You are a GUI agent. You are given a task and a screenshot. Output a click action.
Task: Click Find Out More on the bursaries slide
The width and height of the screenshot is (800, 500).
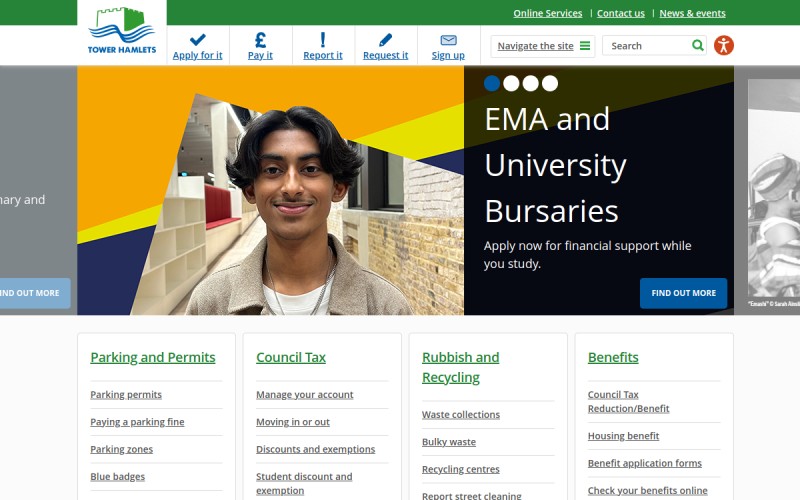coord(683,293)
